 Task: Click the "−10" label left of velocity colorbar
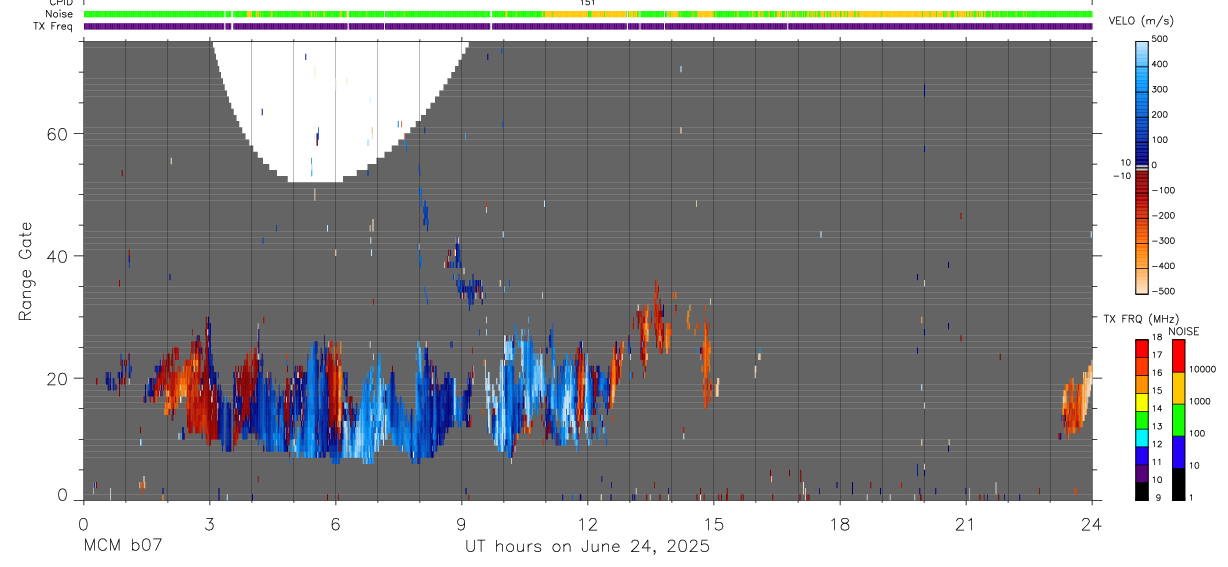[x=1123, y=176]
